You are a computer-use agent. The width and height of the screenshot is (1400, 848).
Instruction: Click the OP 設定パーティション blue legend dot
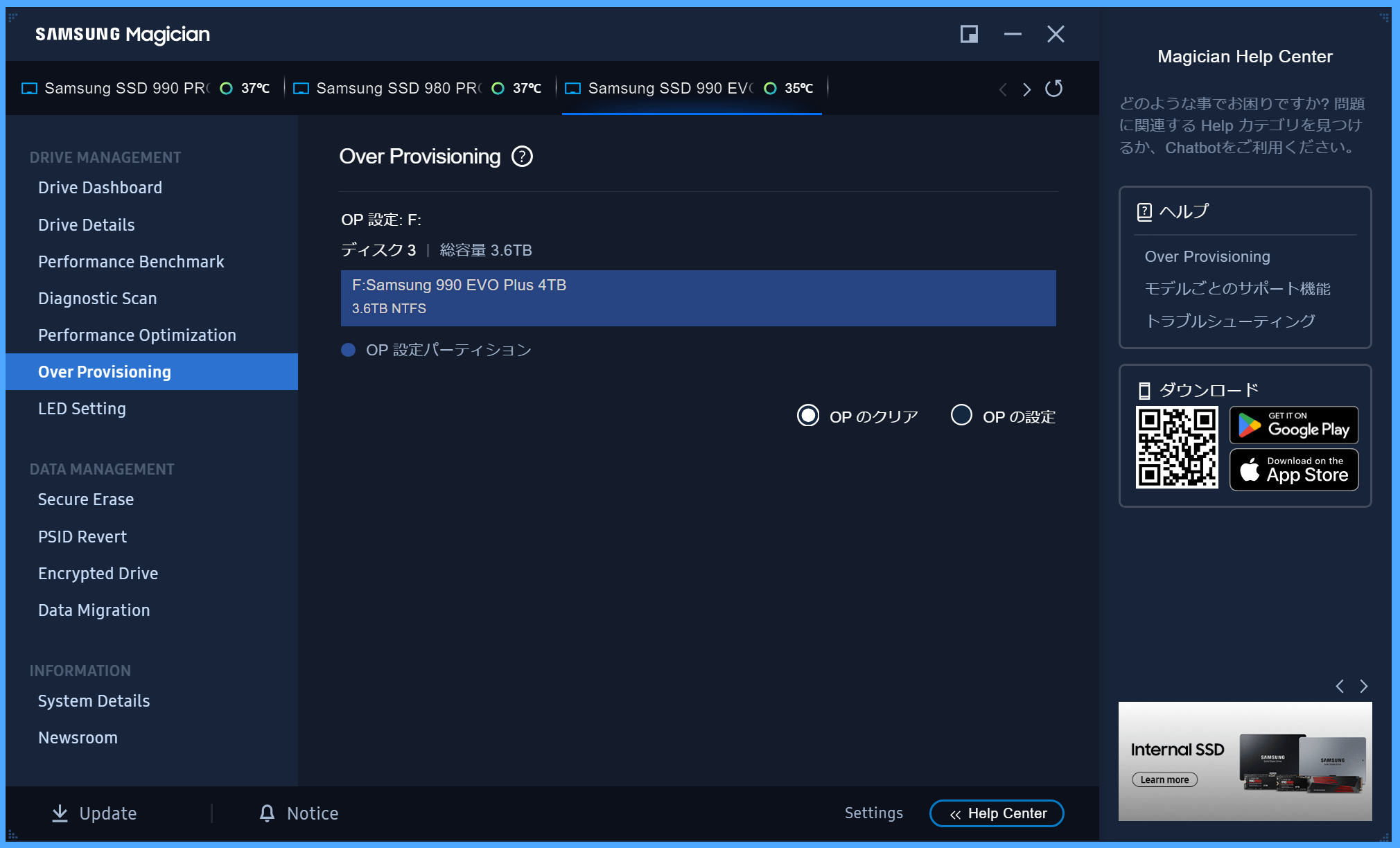pyautogui.click(x=349, y=350)
